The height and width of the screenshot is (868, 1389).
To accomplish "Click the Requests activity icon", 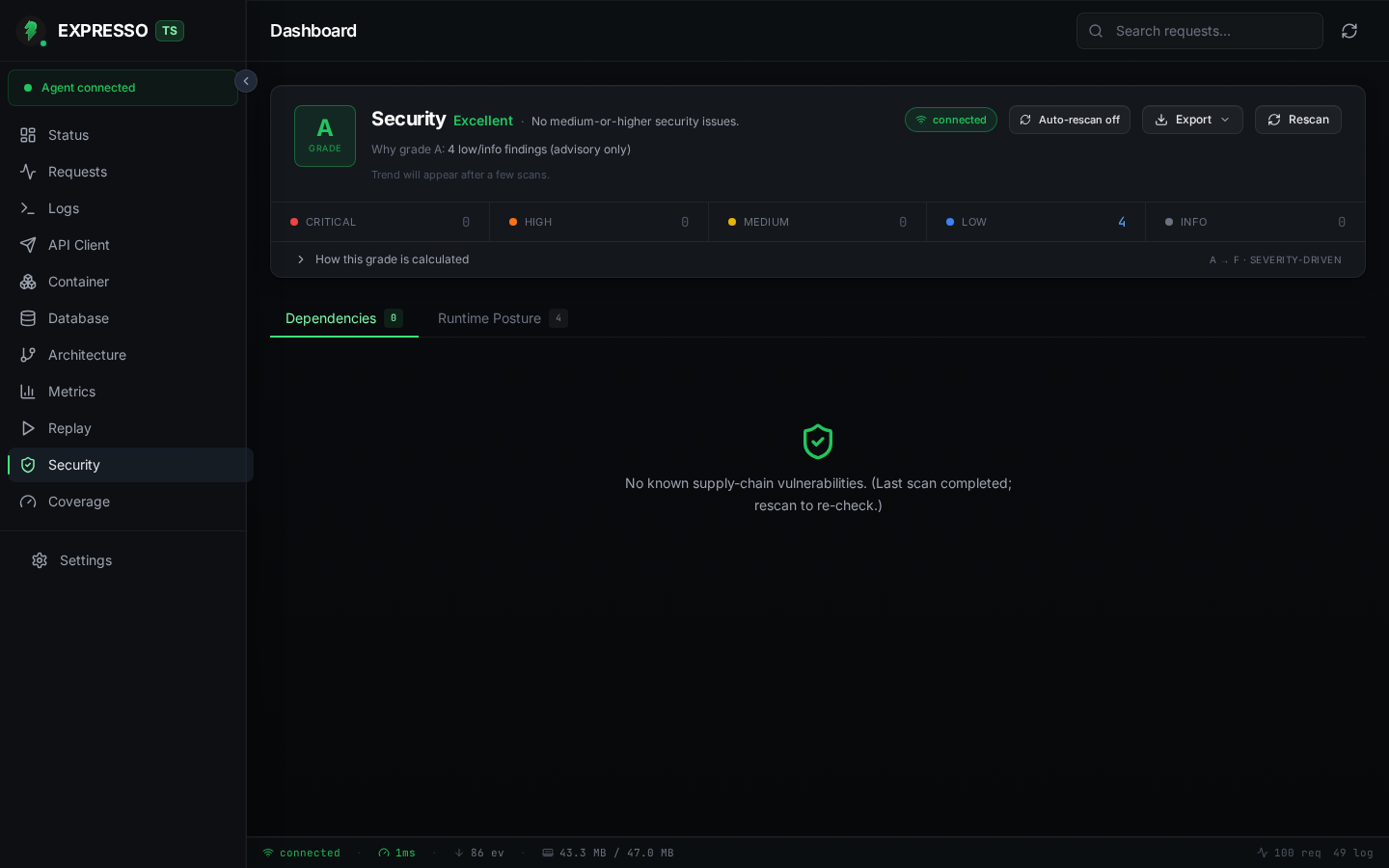I will coord(28,172).
